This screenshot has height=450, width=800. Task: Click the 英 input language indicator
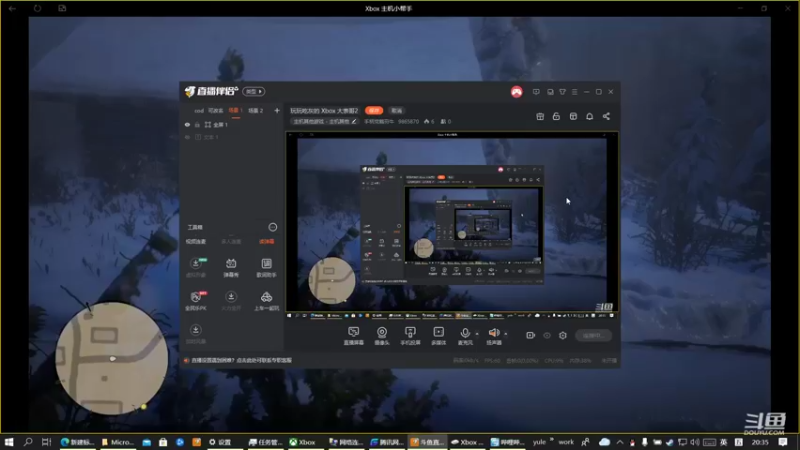click(x=723, y=442)
